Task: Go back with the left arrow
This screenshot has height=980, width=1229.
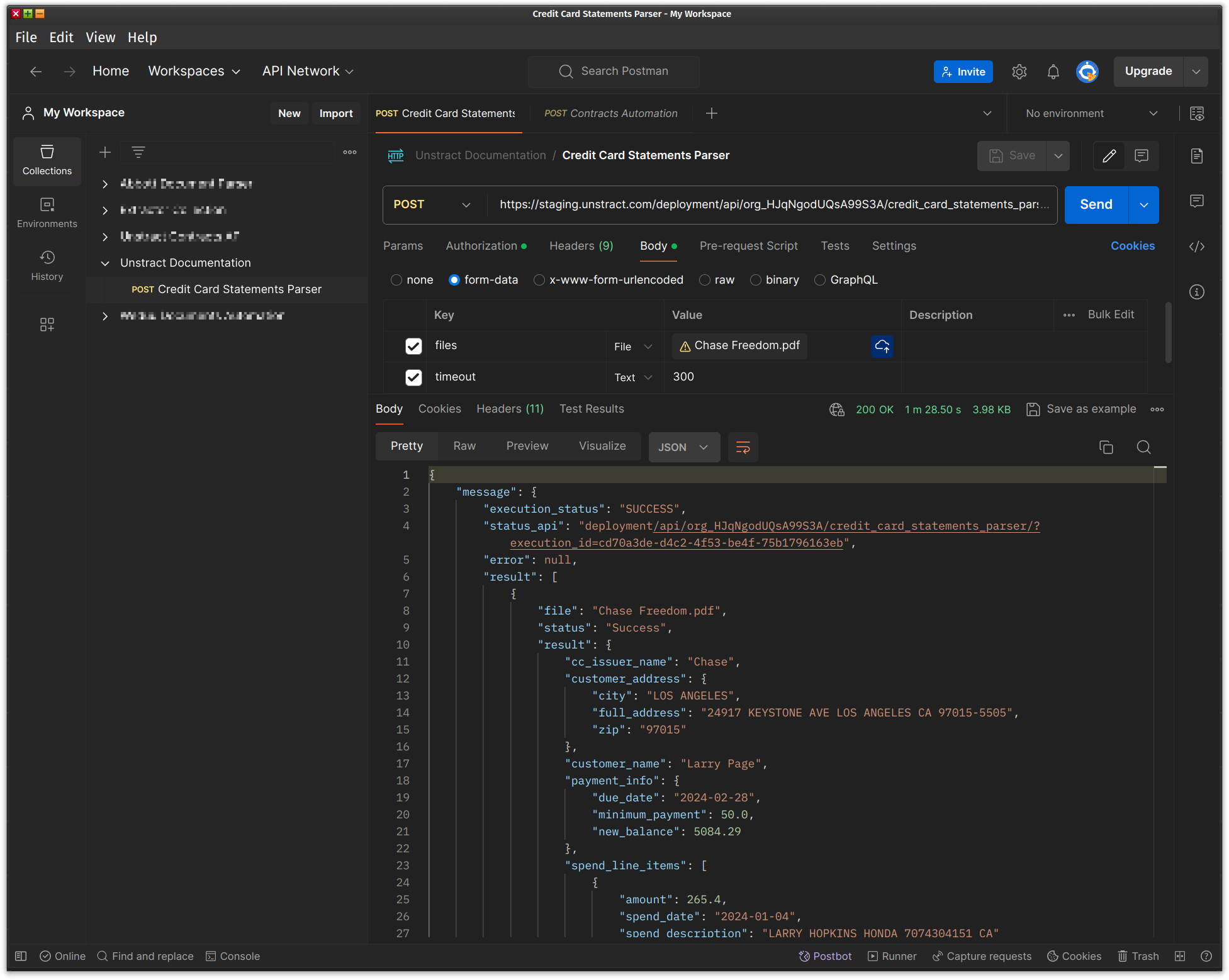Action: [36, 72]
